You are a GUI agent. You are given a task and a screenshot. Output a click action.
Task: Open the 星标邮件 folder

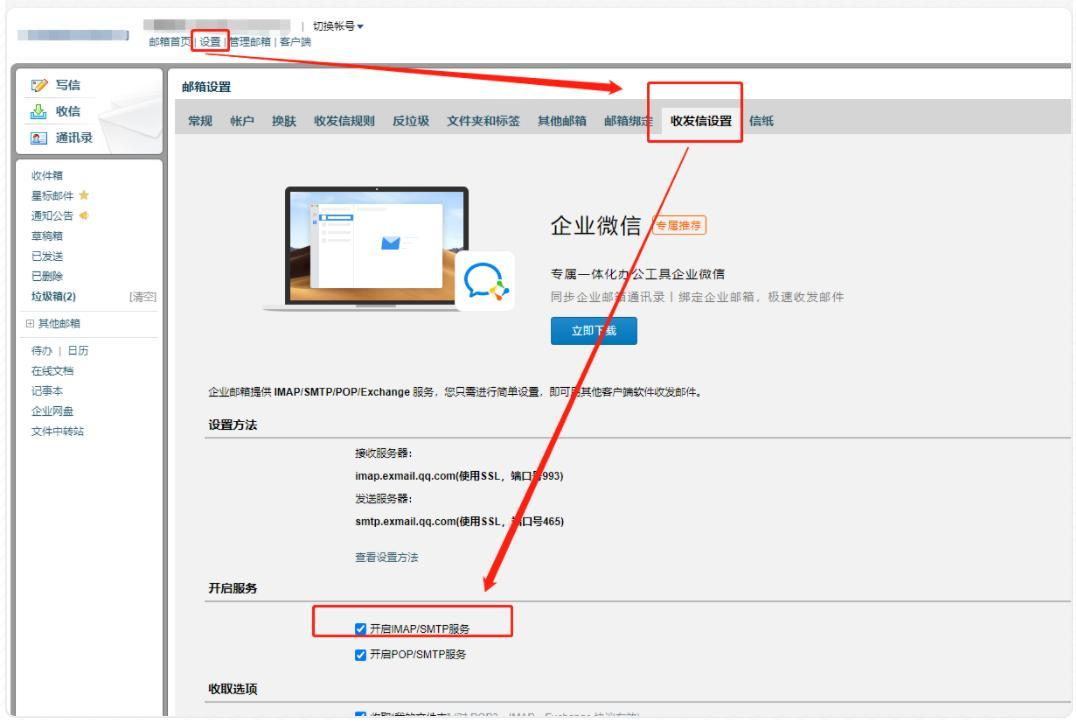pos(52,196)
